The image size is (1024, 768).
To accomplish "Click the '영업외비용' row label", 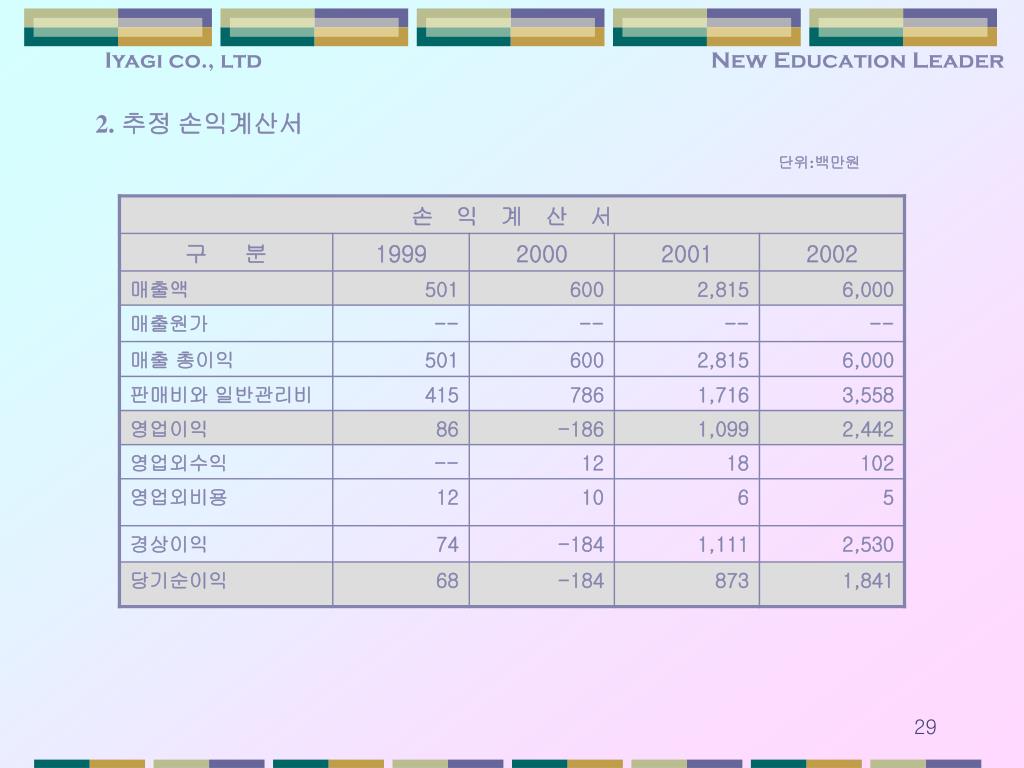I will pos(178,497).
